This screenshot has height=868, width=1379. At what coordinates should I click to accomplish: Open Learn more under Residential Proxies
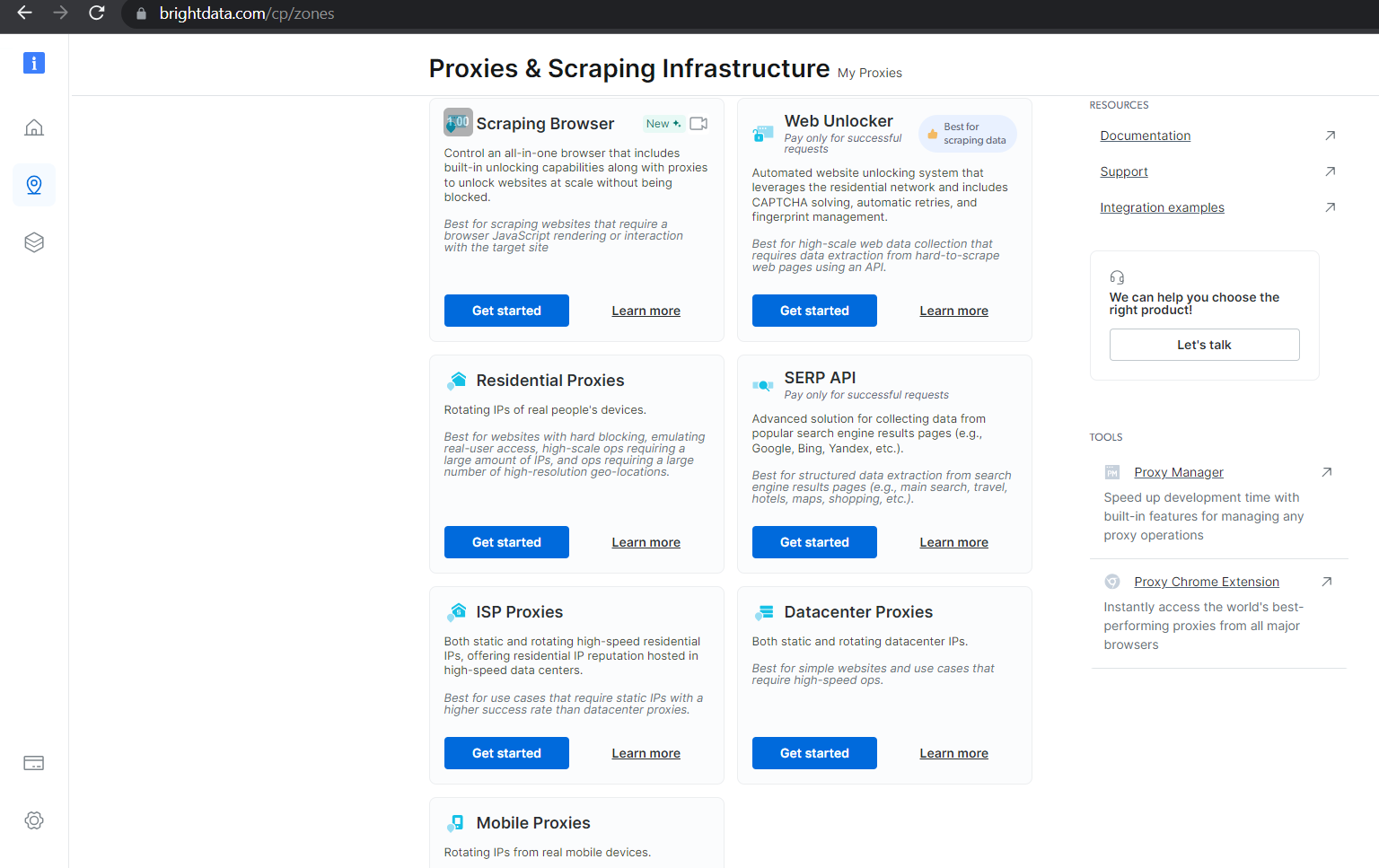[646, 541]
